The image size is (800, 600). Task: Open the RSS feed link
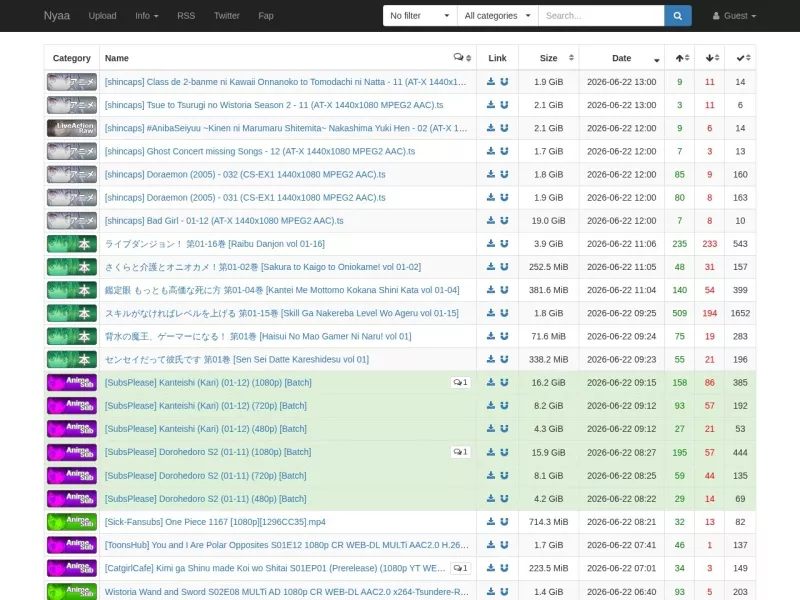186,16
